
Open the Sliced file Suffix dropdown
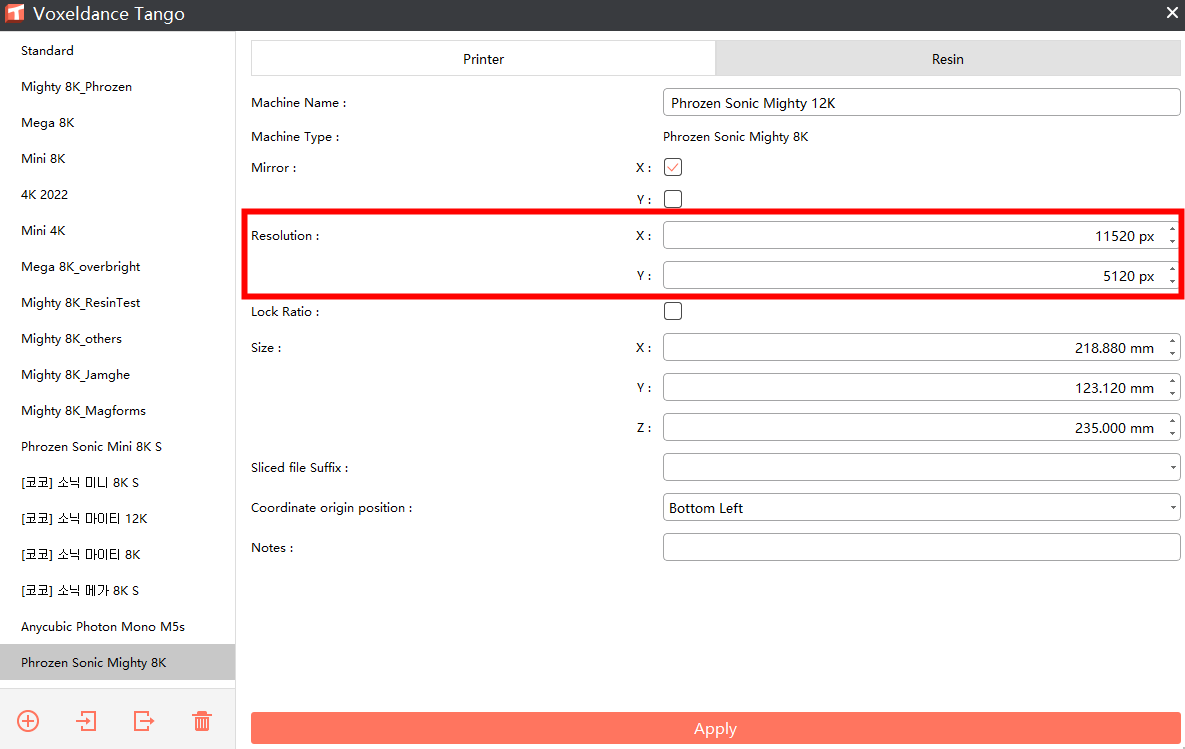(921, 467)
